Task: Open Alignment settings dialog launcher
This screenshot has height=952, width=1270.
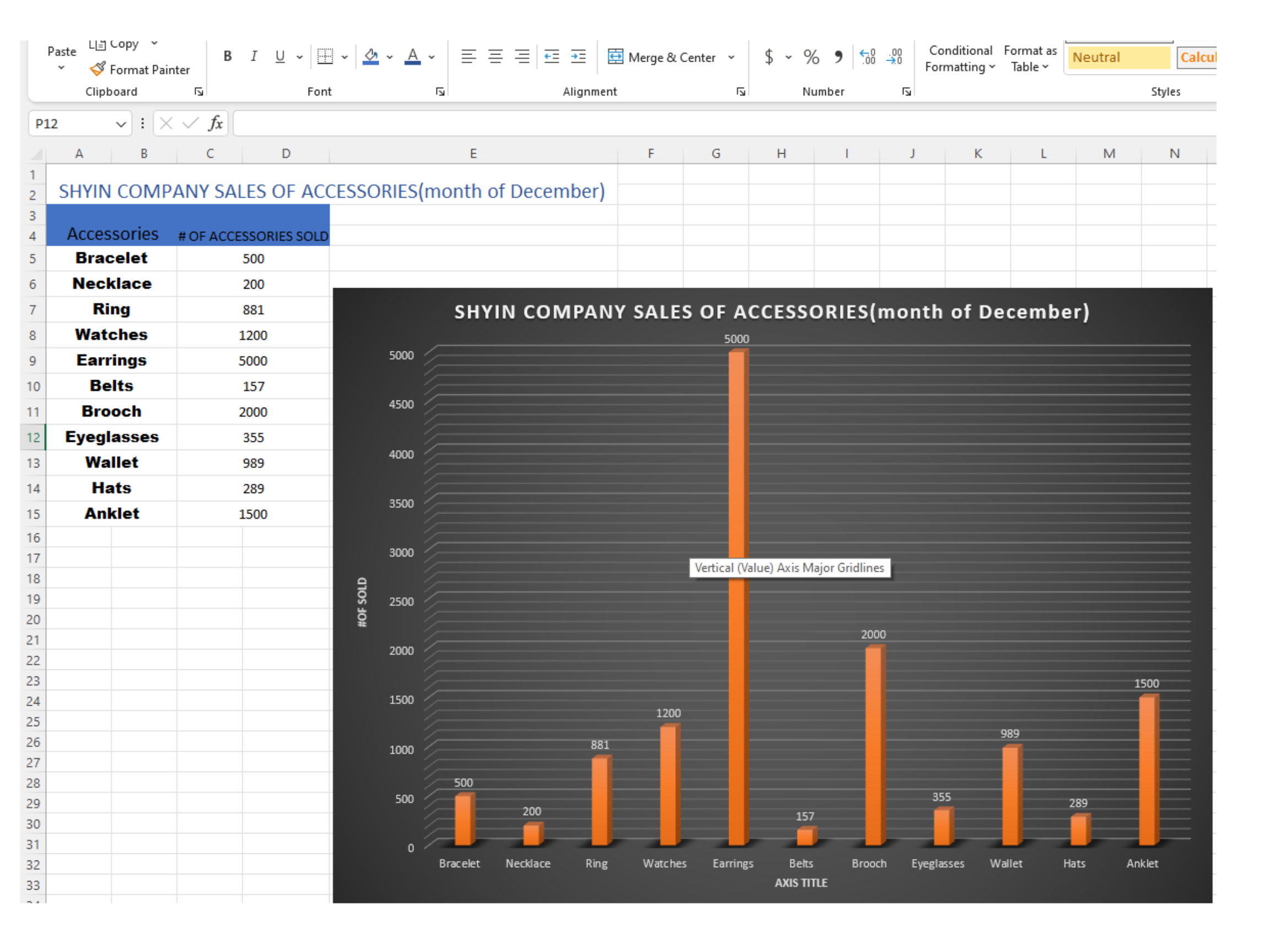Action: pyautogui.click(x=741, y=91)
